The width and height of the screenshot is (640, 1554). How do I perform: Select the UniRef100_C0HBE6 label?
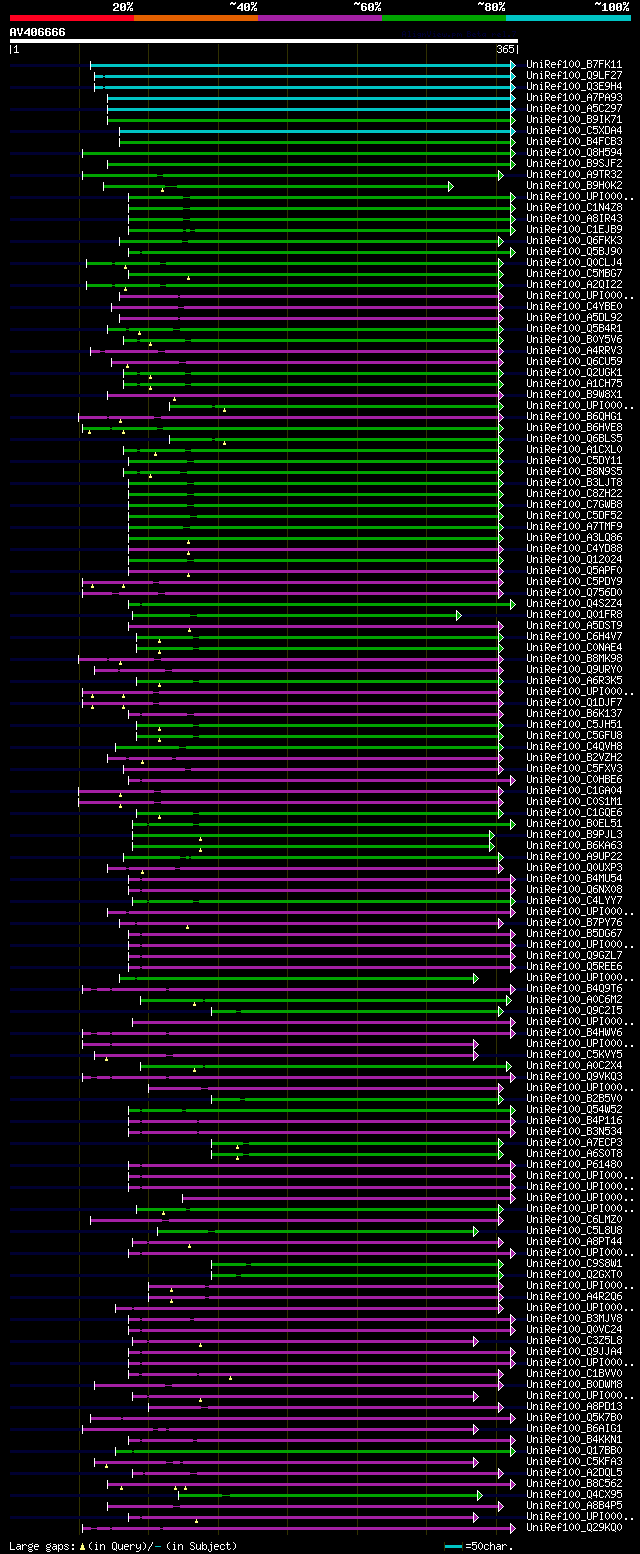coord(574,779)
